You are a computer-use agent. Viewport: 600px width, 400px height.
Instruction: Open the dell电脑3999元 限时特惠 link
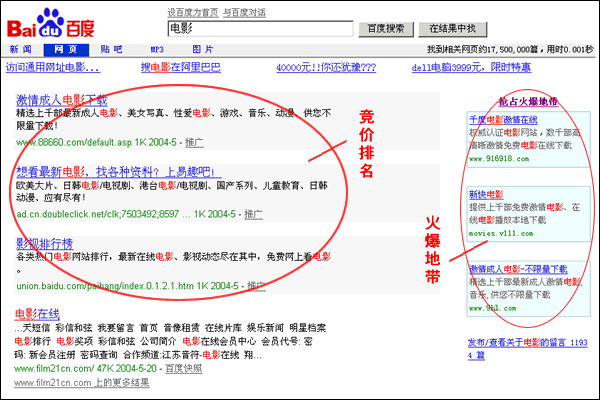point(471,68)
